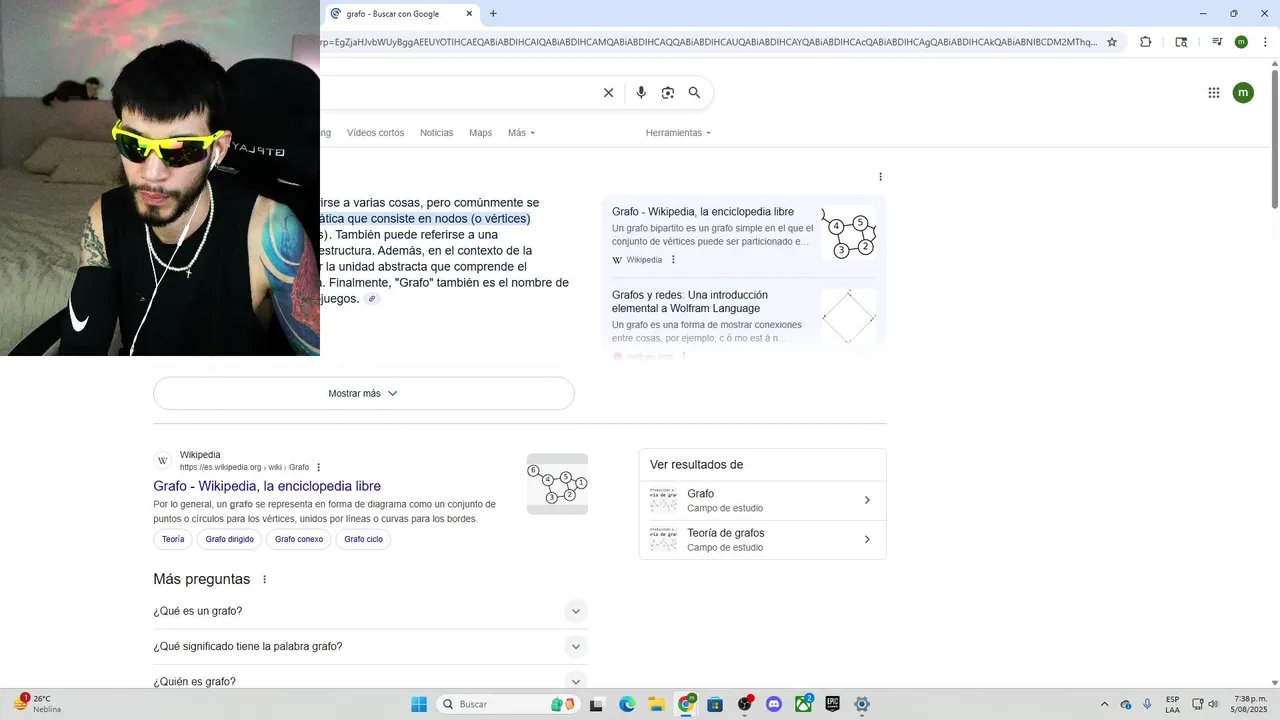Show hidden system tray icons chevron

[x=1104, y=704]
